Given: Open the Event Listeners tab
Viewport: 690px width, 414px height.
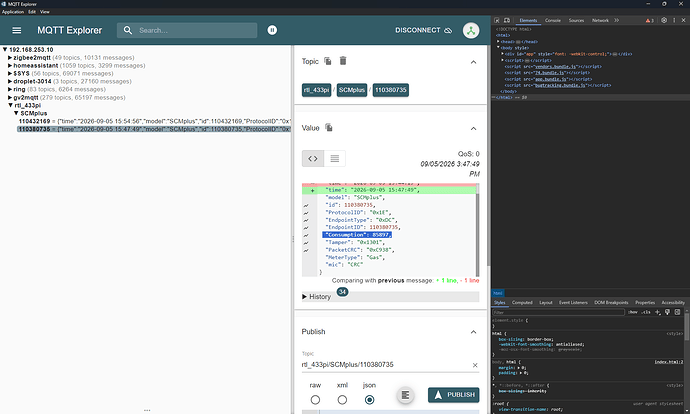Looking at the screenshot, I should coord(573,303).
